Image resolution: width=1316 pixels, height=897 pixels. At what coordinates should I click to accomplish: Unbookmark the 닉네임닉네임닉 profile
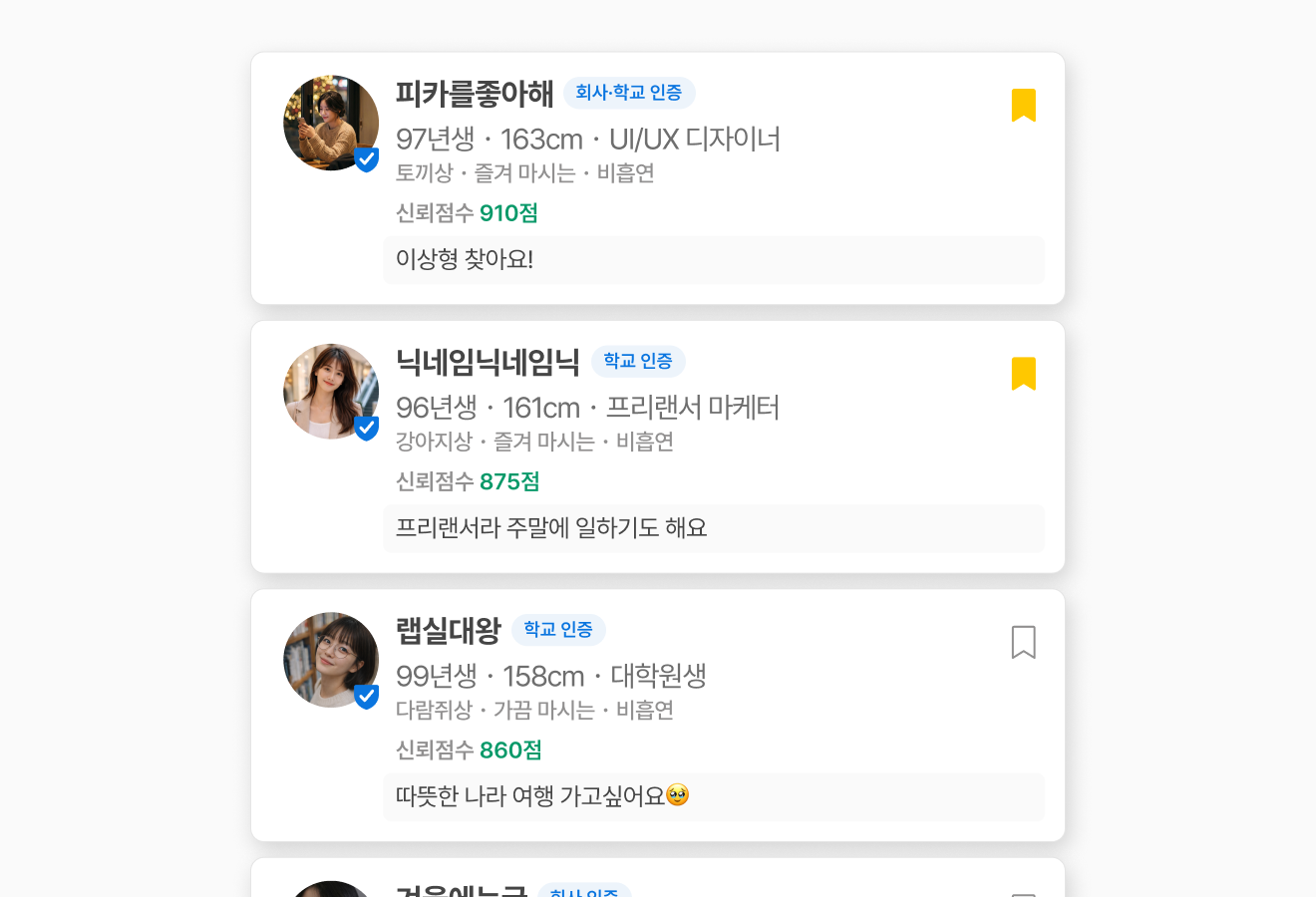[x=1024, y=373]
